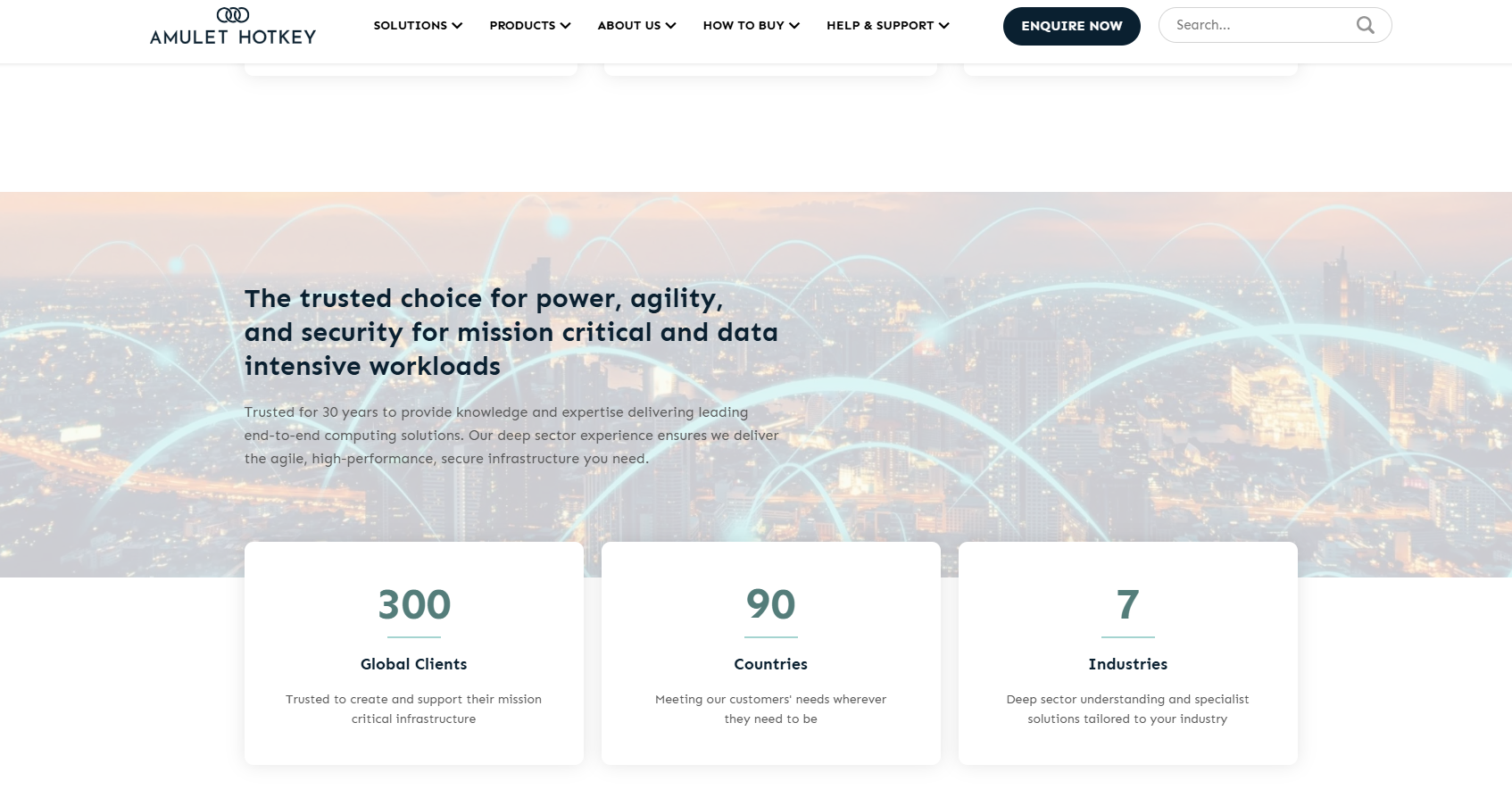Viewport: 1512px width, 806px height.
Task: Focus the Search text field
Action: [x=1259, y=25]
